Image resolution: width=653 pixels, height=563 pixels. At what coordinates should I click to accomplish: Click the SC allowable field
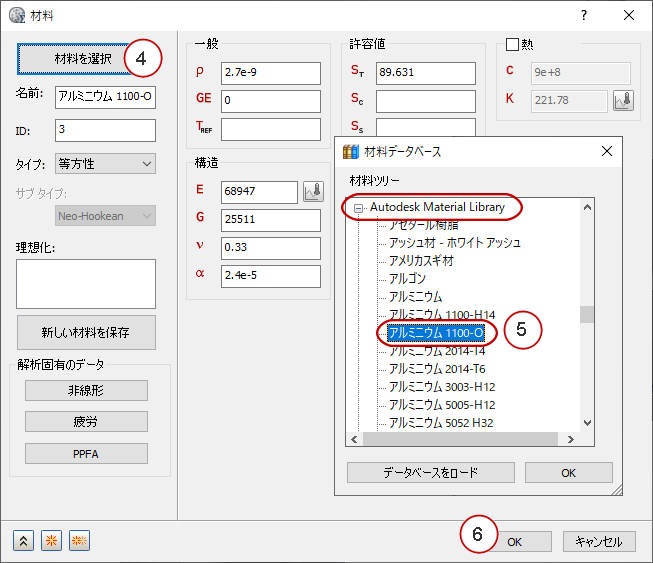point(426,101)
